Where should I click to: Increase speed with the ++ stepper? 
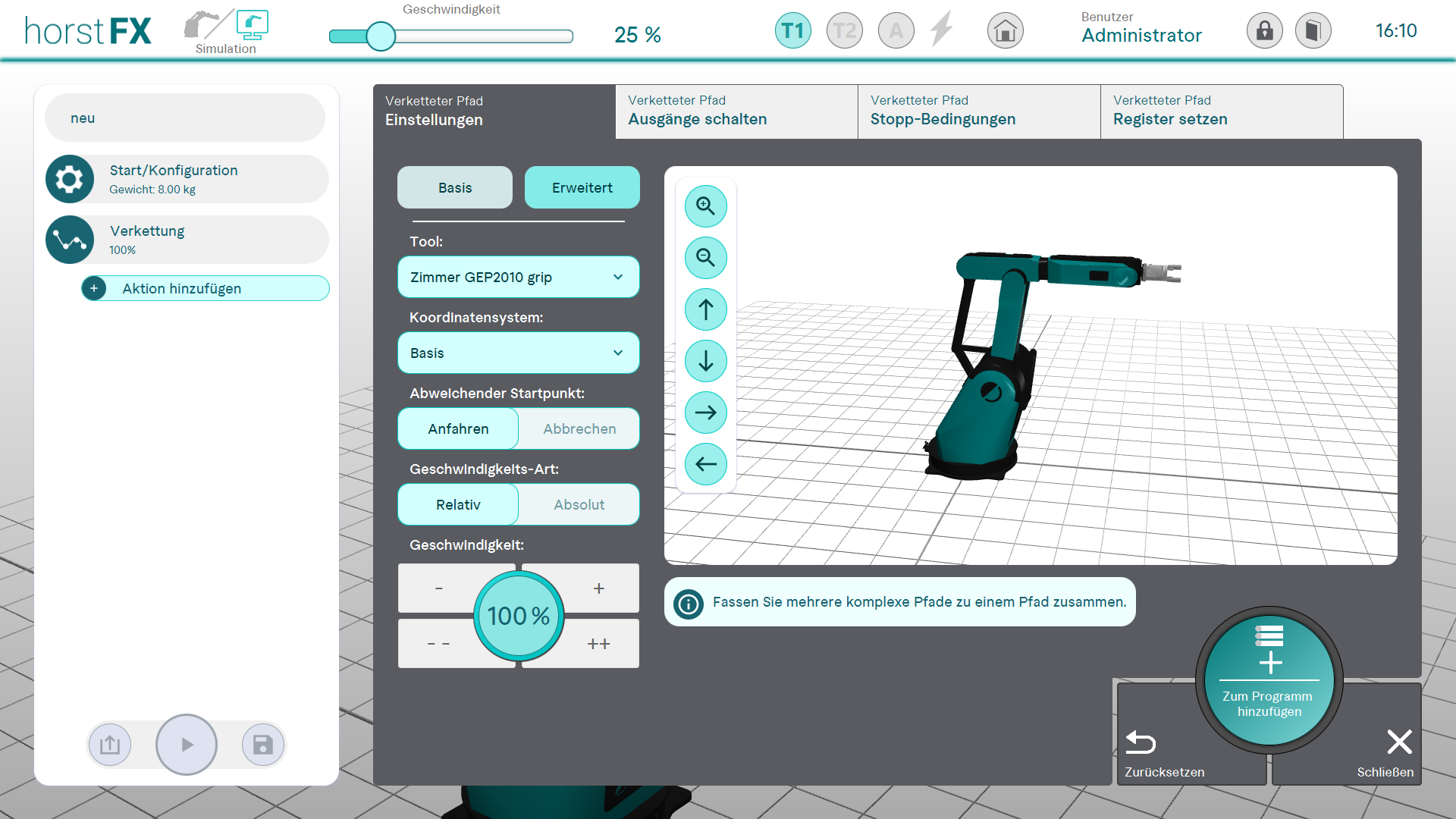(x=598, y=644)
